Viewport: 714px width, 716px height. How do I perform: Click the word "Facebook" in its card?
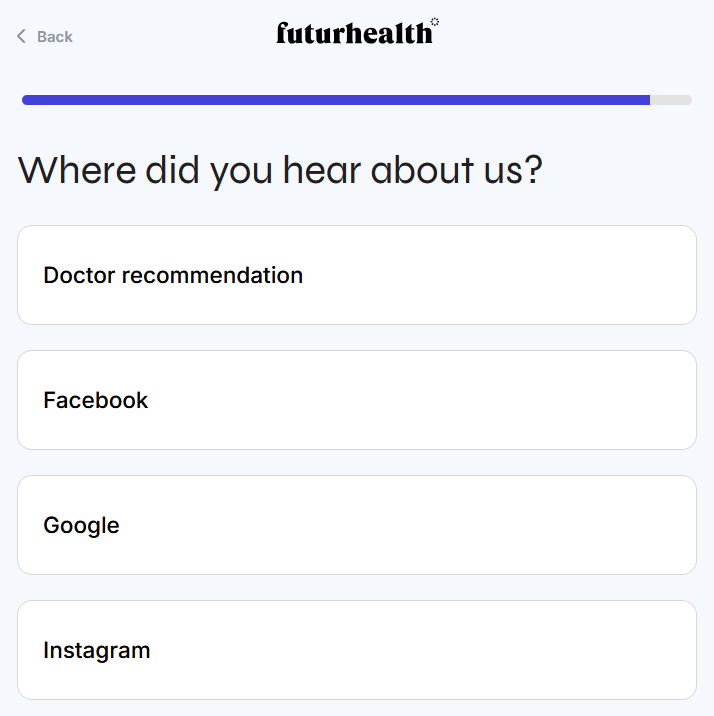point(95,400)
